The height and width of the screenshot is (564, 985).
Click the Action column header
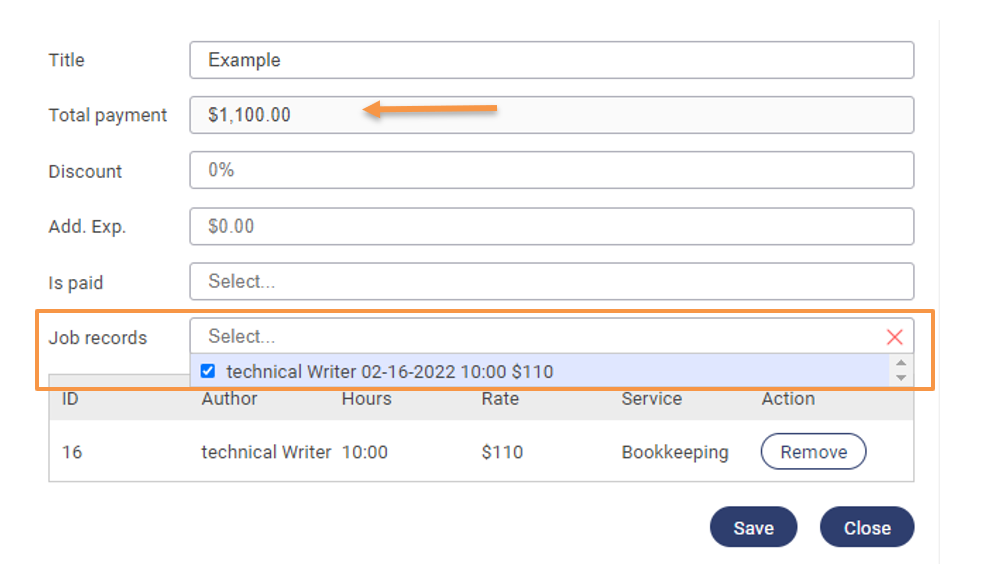[788, 399]
